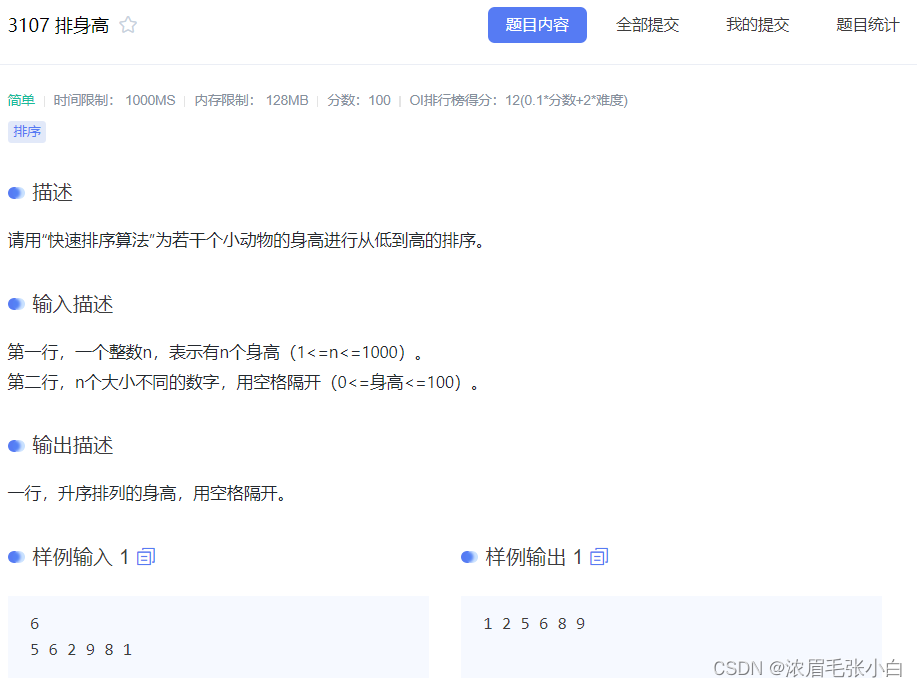Click the 样例输出 1 heading

pos(534,557)
